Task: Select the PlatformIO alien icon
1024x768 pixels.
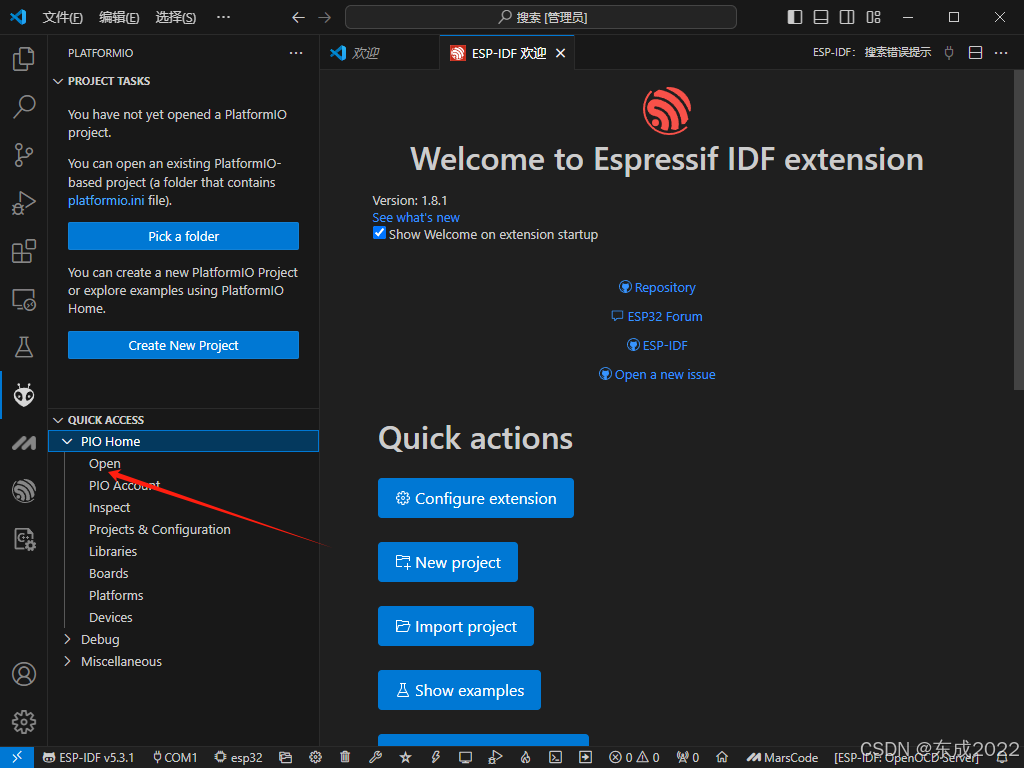Action: point(24,396)
